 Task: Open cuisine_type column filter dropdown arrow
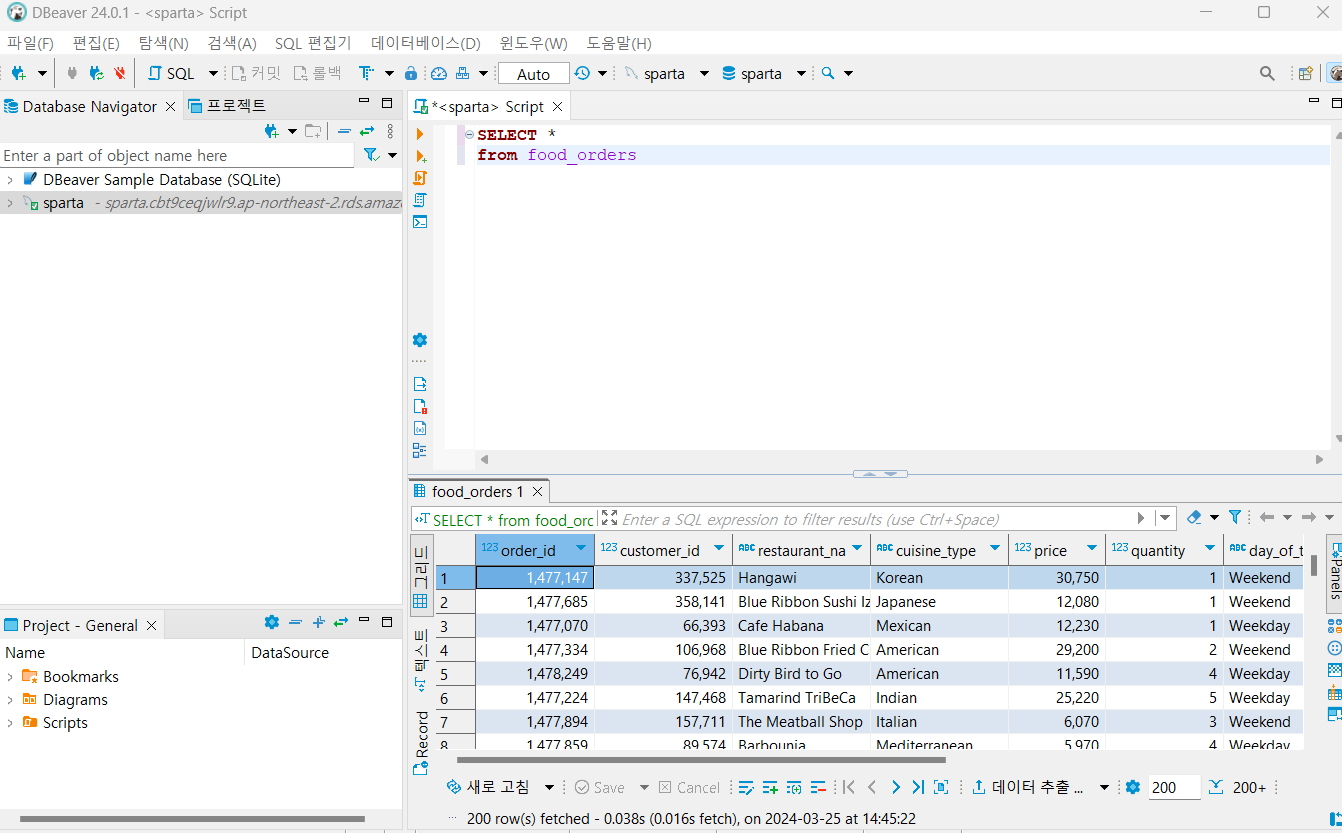tap(995, 548)
